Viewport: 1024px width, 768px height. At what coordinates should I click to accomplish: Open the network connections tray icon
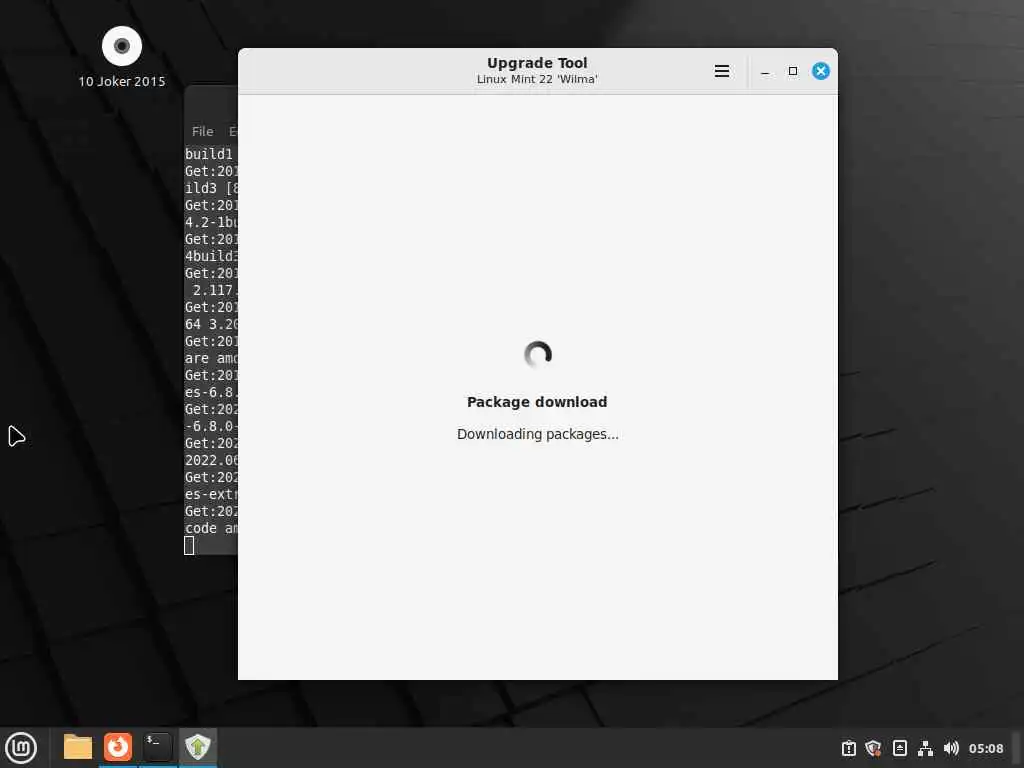click(925, 748)
